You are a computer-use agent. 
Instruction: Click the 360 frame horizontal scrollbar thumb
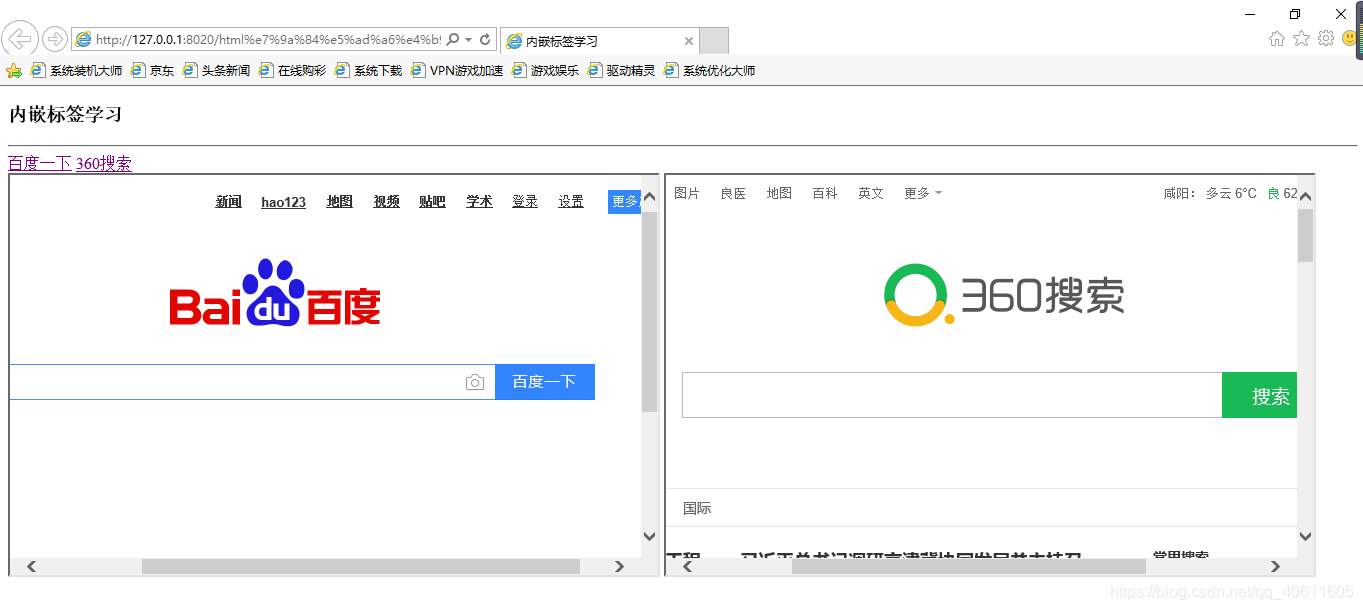coord(969,567)
